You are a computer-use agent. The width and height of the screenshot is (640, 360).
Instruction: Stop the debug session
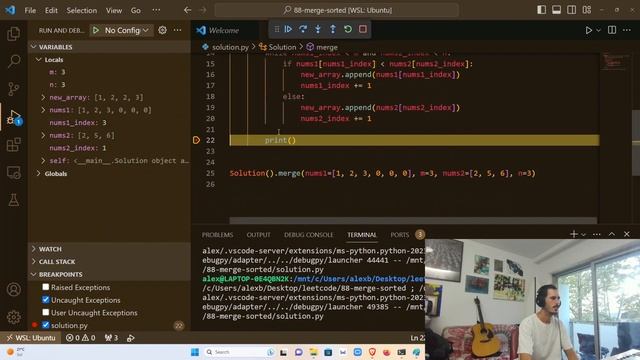(x=362, y=29)
